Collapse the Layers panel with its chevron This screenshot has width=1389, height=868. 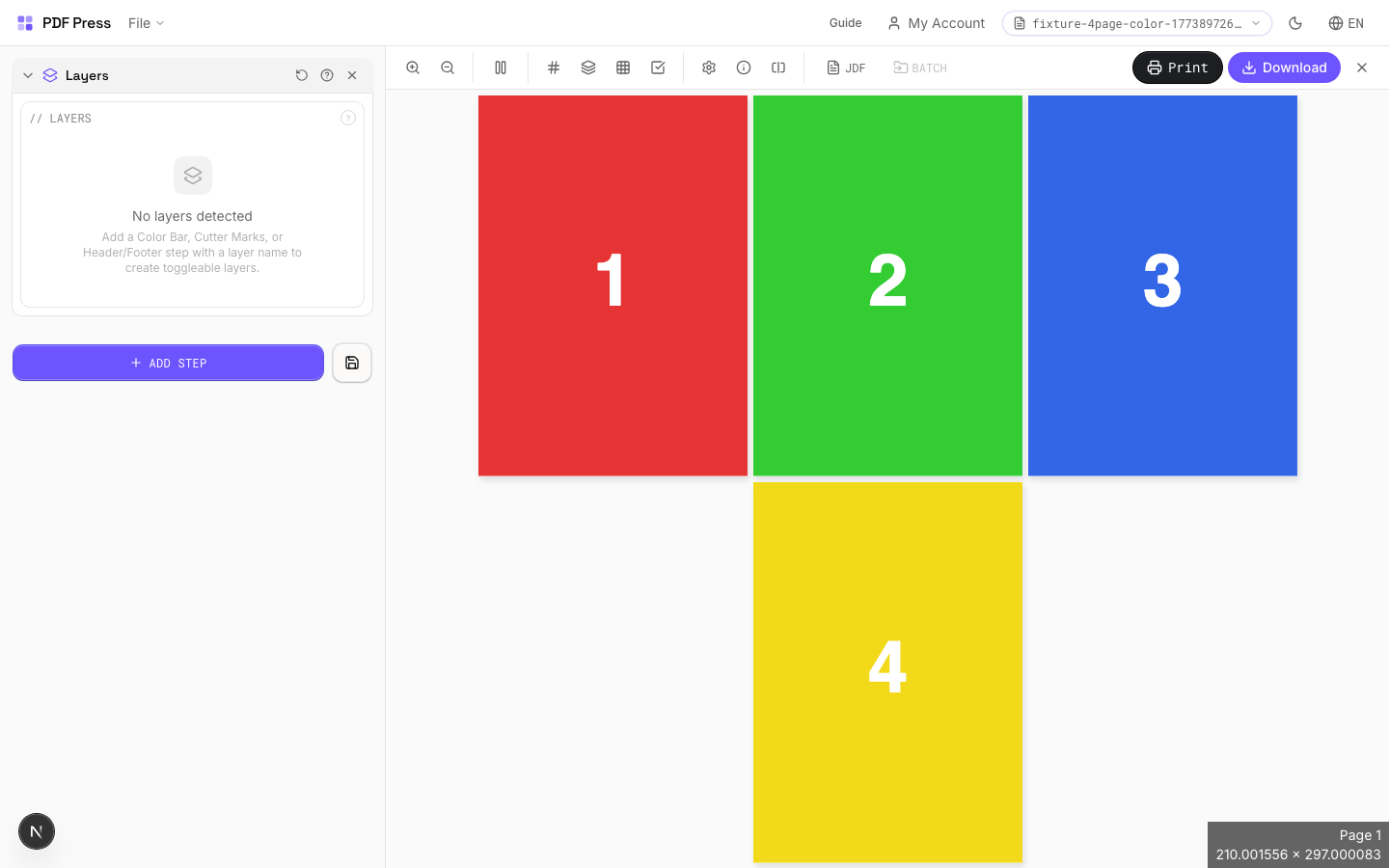click(28, 74)
